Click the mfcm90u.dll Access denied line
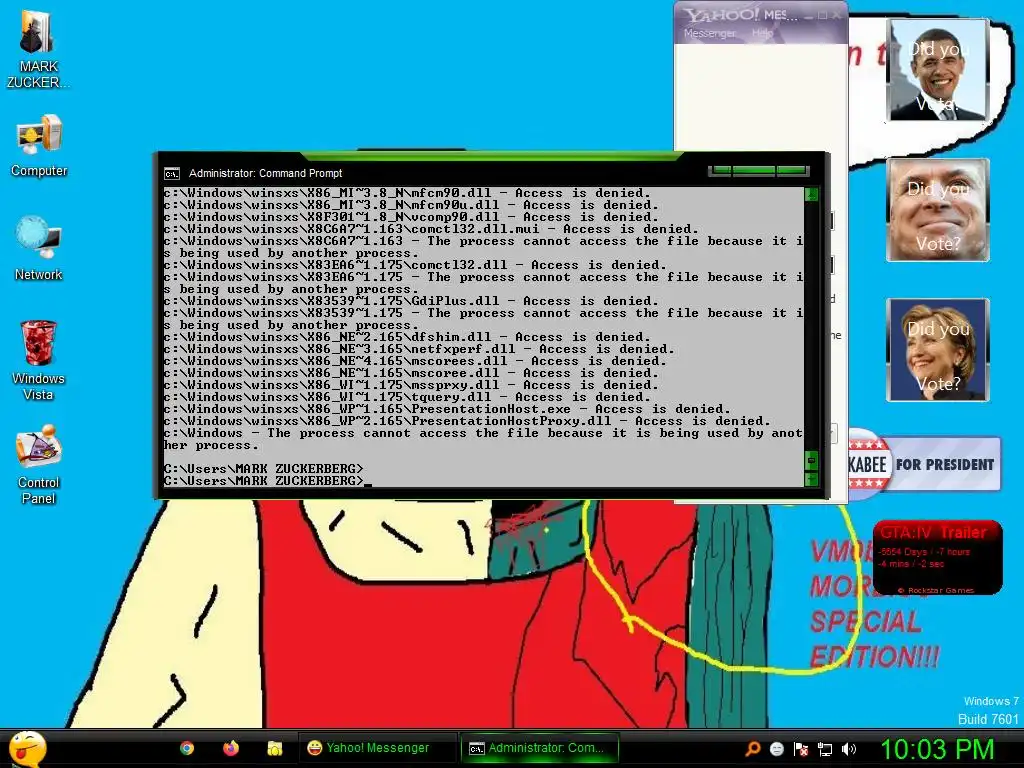This screenshot has height=768, width=1024. (411, 205)
